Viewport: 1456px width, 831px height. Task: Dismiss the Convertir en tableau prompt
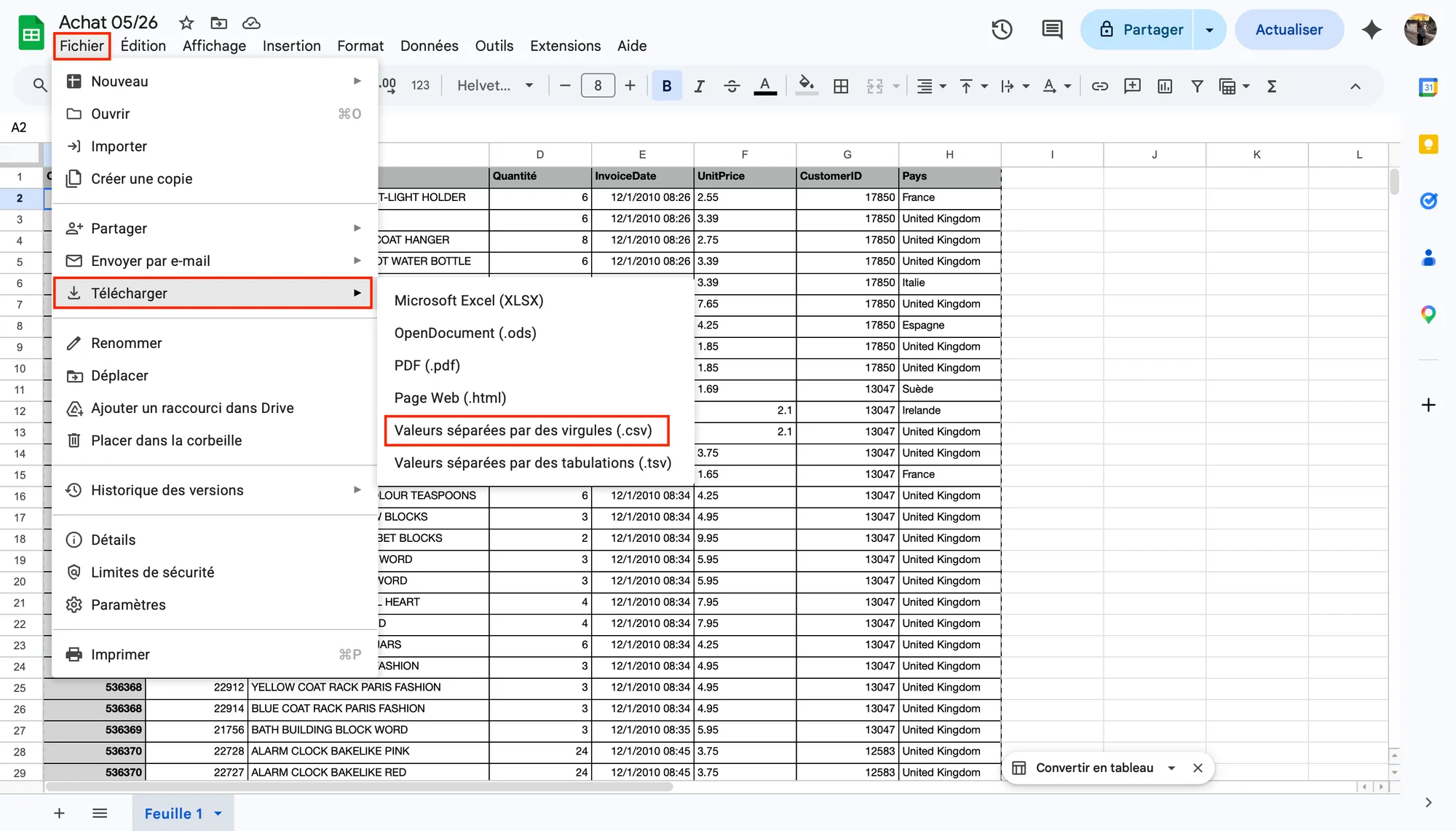coord(1198,768)
